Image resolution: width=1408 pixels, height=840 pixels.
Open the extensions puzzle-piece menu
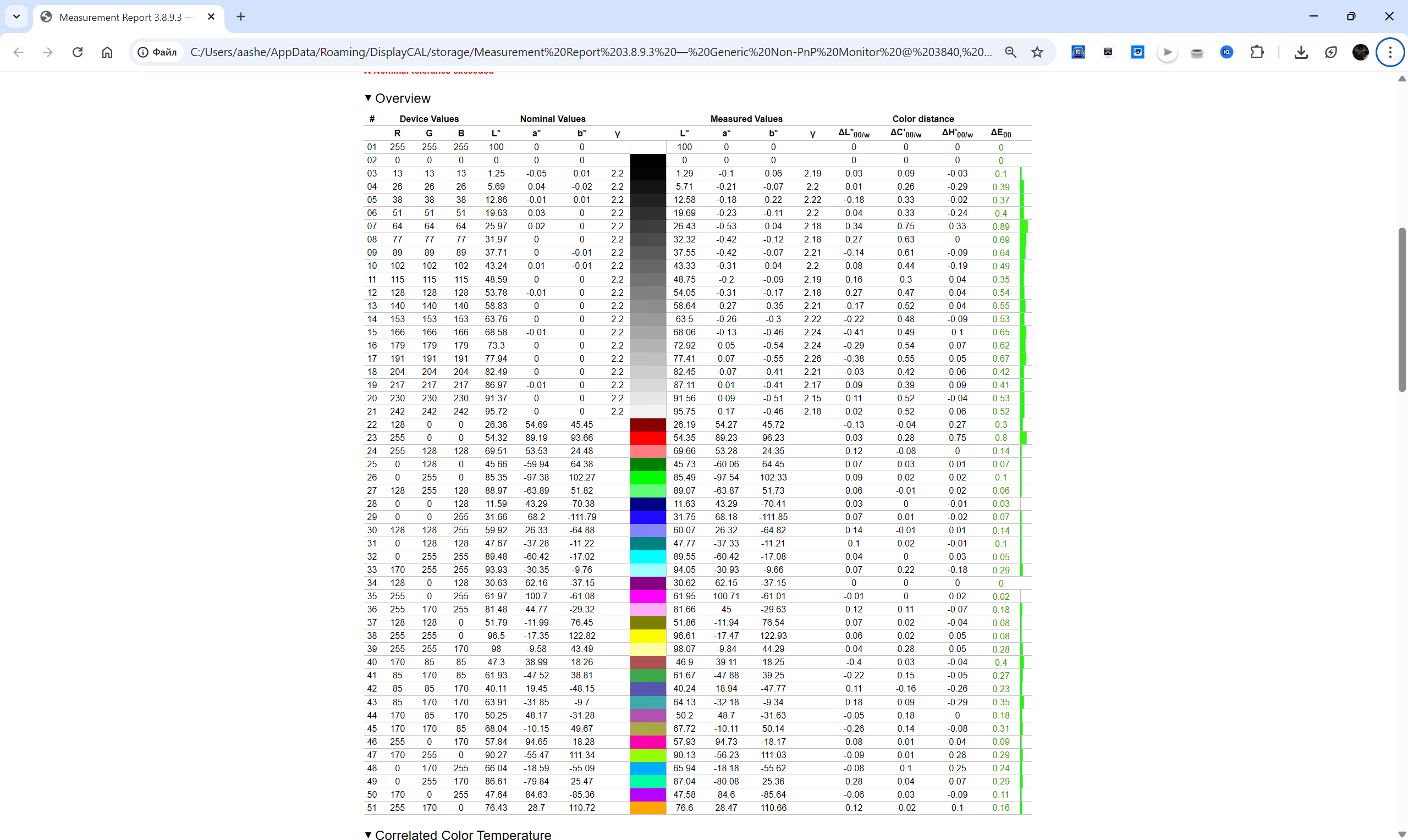pyautogui.click(x=1256, y=52)
